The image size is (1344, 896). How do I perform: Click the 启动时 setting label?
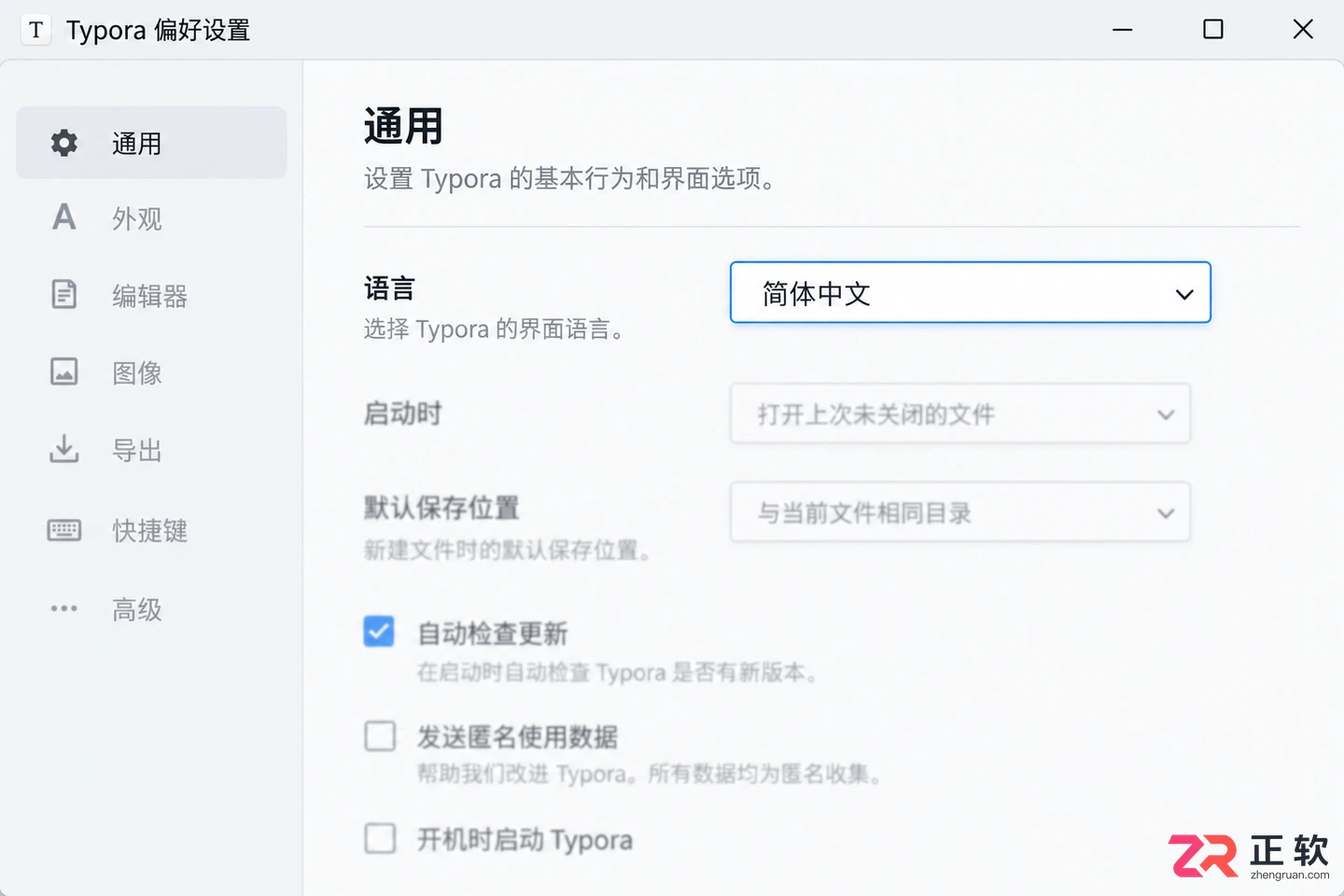point(402,413)
